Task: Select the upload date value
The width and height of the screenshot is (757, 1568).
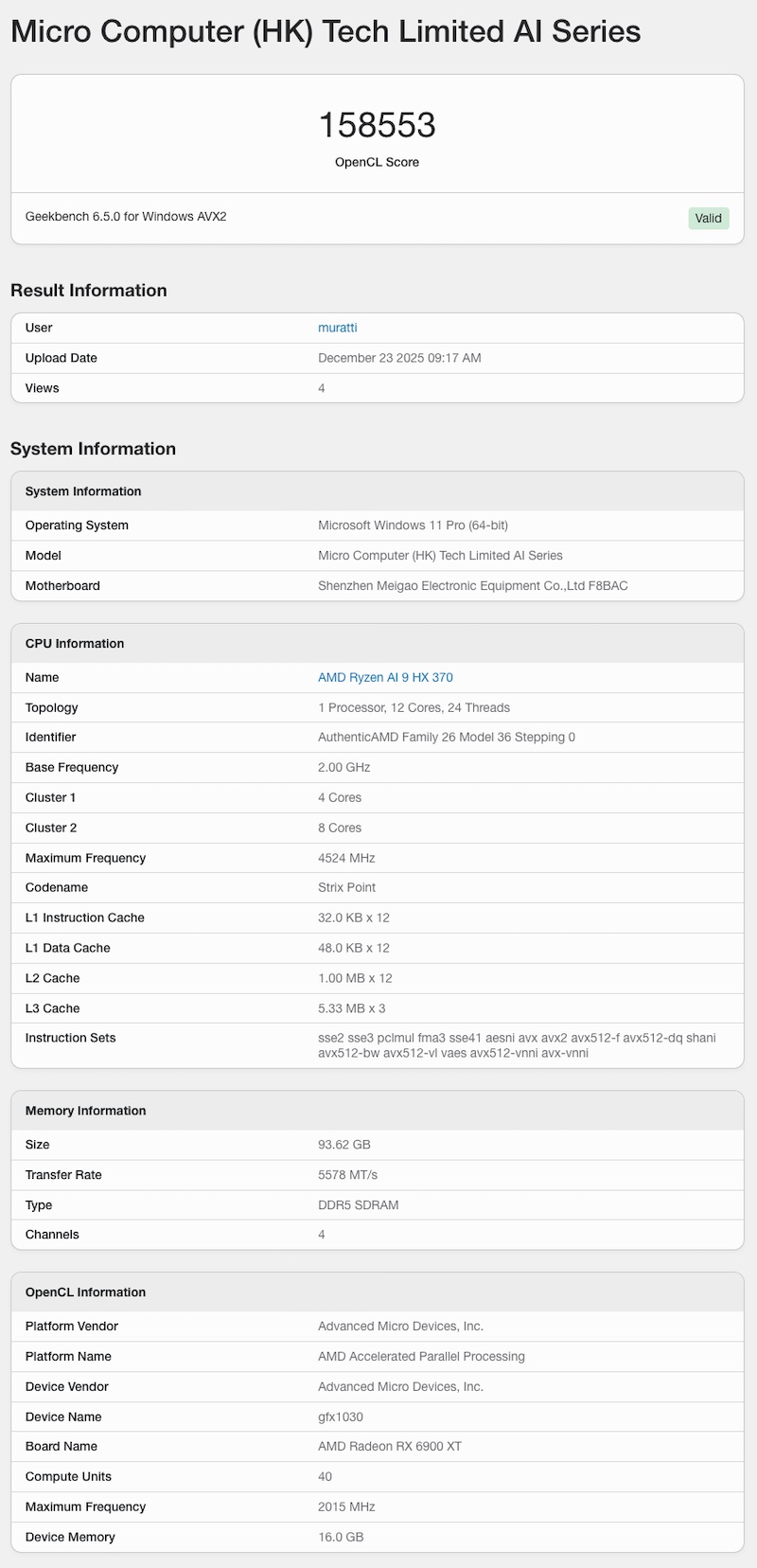Action: tap(399, 358)
